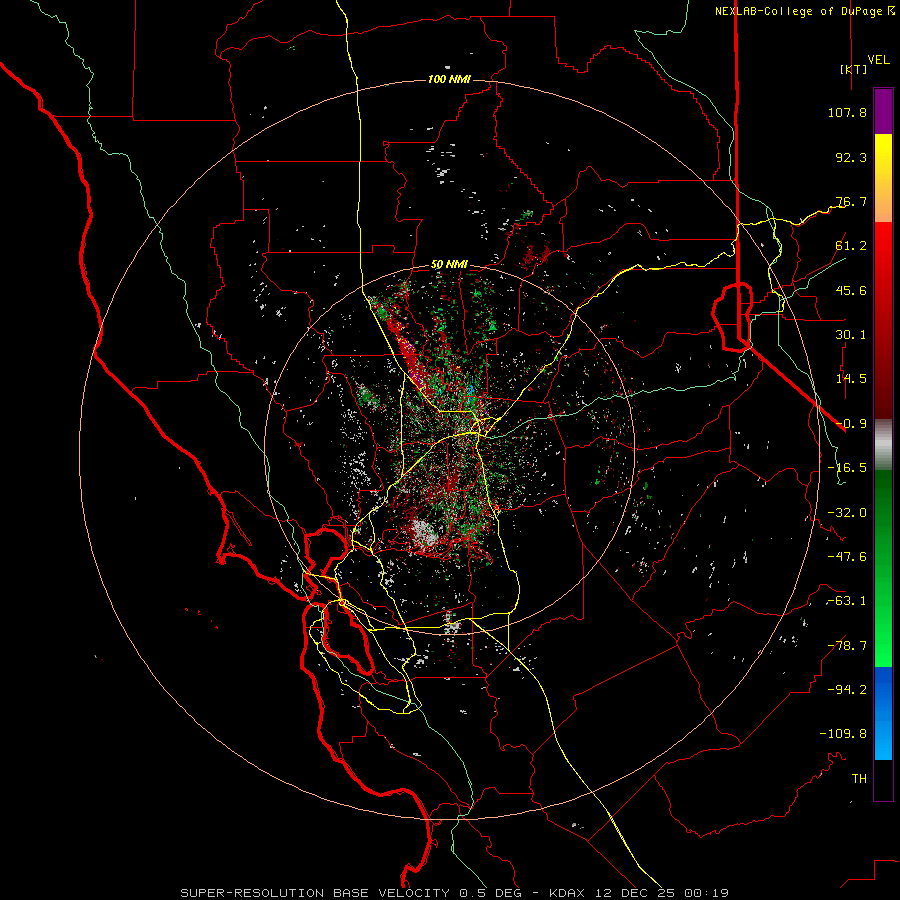Image resolution: width=900 pixels, height=900 pixels.
Task: Click the -16.5 scale value
Action: [x=847, y=468]
